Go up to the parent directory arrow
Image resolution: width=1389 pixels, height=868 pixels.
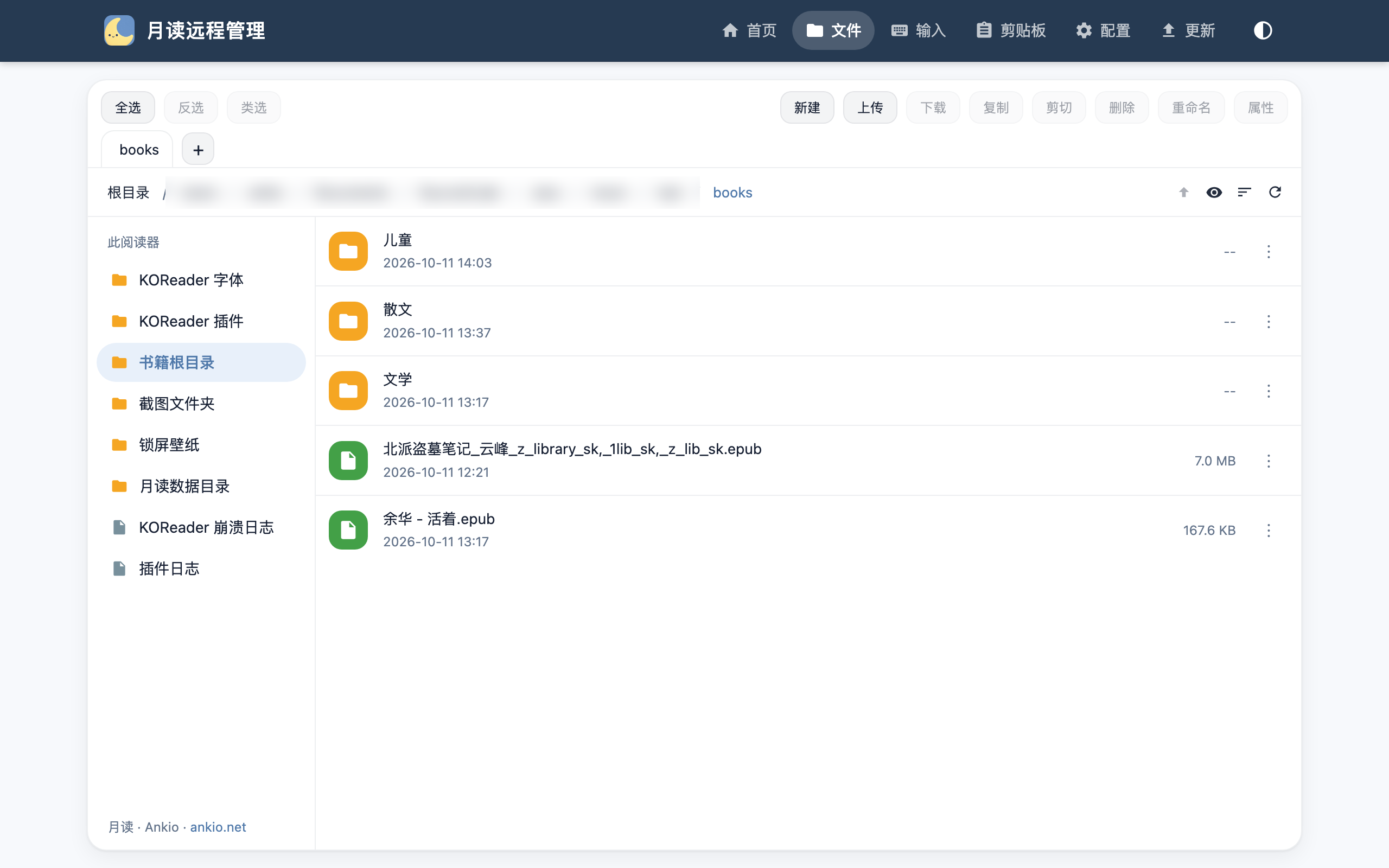tap(1183, 192)
